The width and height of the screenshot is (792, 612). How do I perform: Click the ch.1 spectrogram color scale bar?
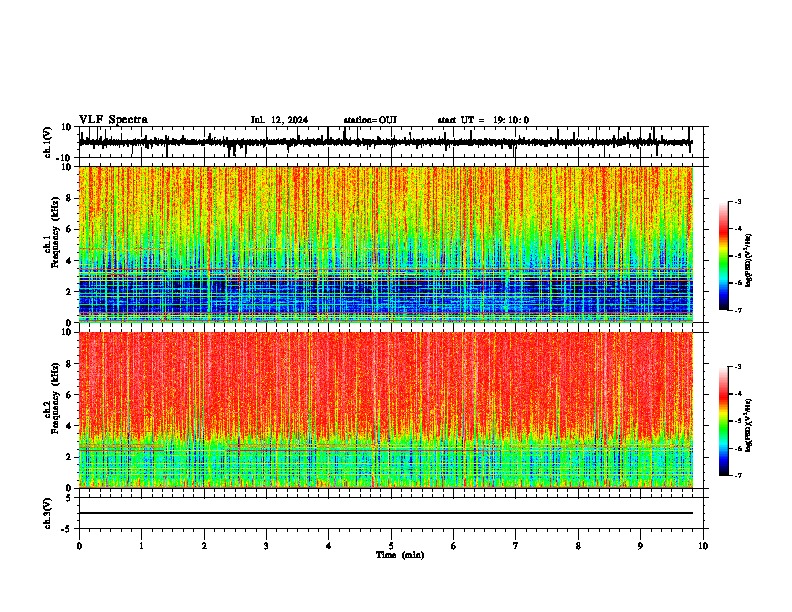(723, 256)
